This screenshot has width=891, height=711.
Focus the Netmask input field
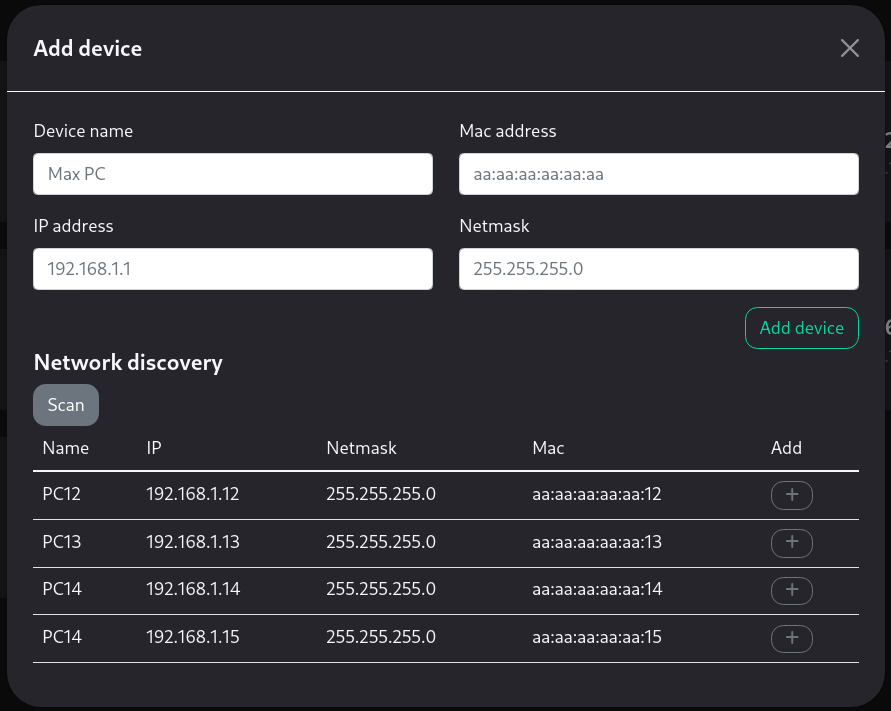click(658, 269)
